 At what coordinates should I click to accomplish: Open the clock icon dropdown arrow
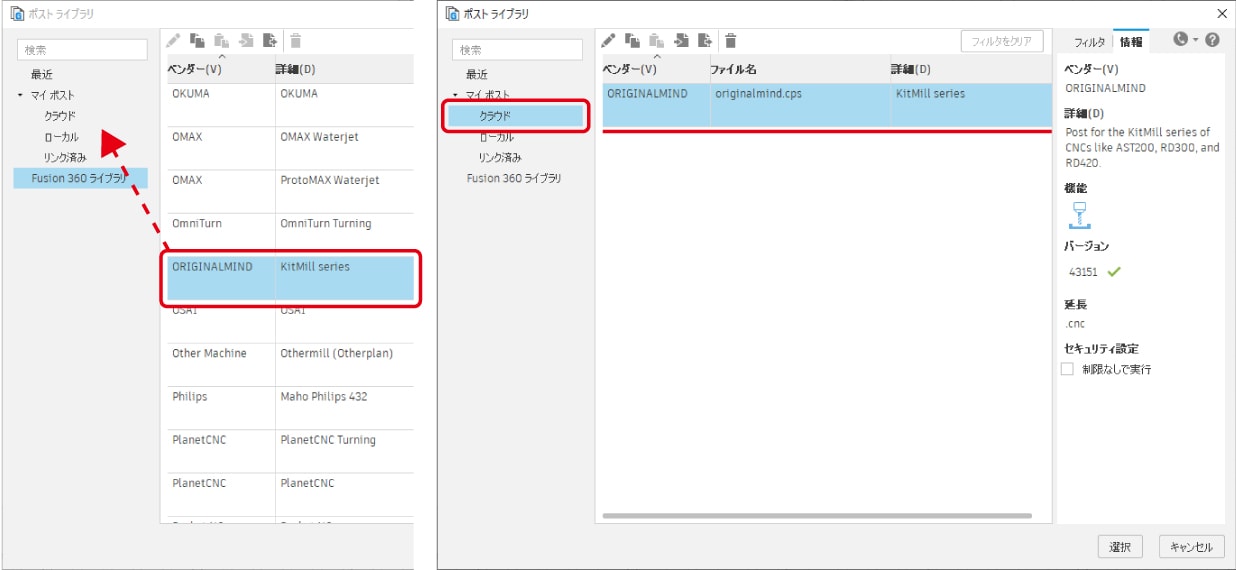(x=1195, y=40)
